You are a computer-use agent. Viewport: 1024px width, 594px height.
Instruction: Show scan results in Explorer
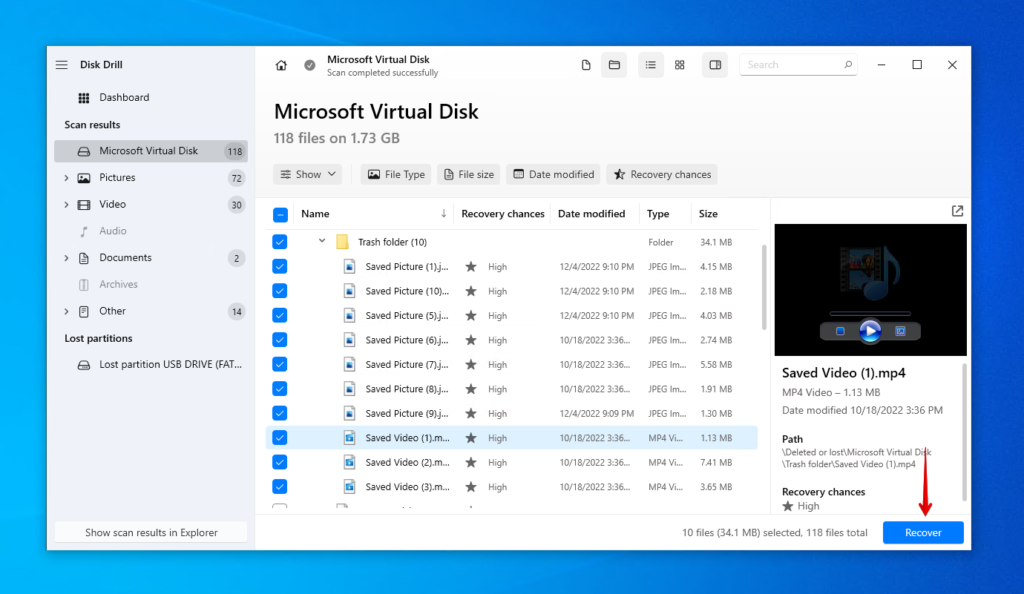click(150, 531)
